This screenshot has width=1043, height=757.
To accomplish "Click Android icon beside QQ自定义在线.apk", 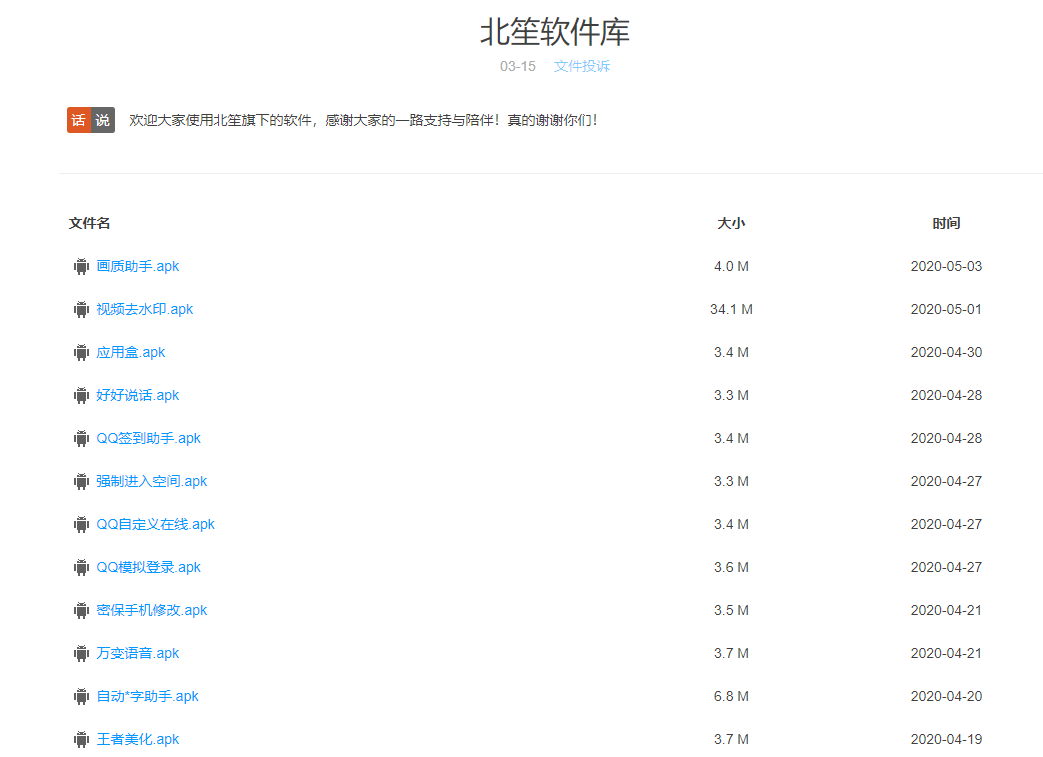I will 81,525.
